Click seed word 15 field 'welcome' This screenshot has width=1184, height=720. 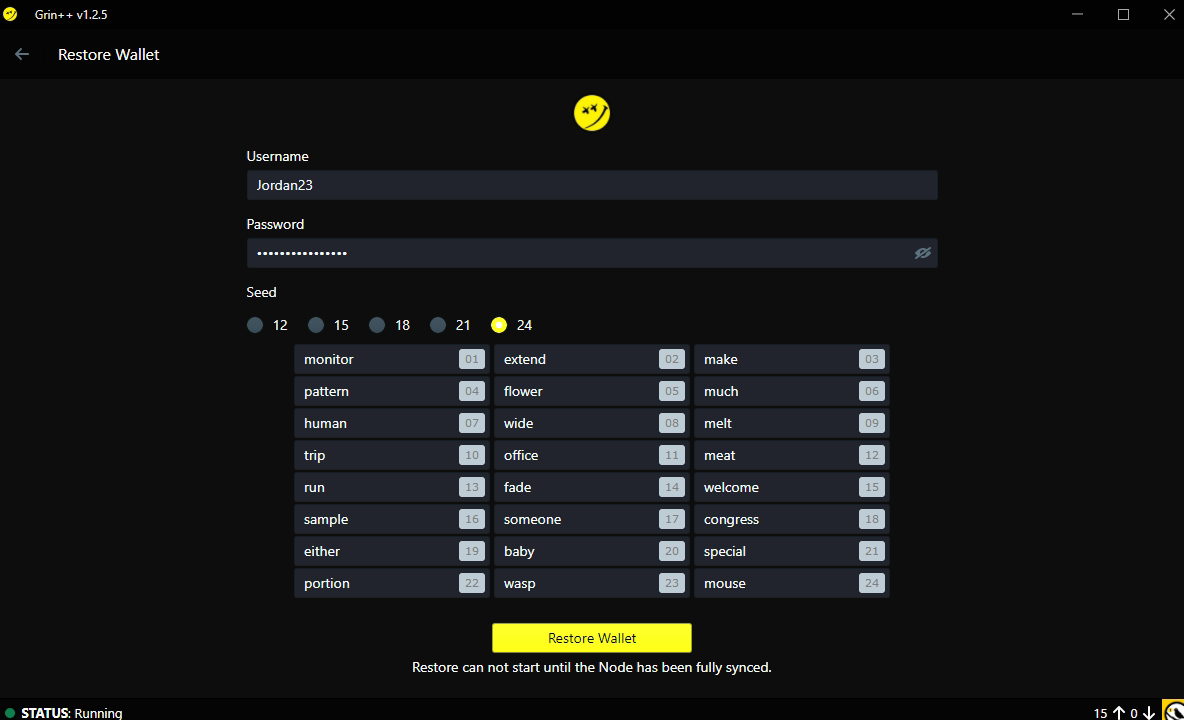[791, 488]
